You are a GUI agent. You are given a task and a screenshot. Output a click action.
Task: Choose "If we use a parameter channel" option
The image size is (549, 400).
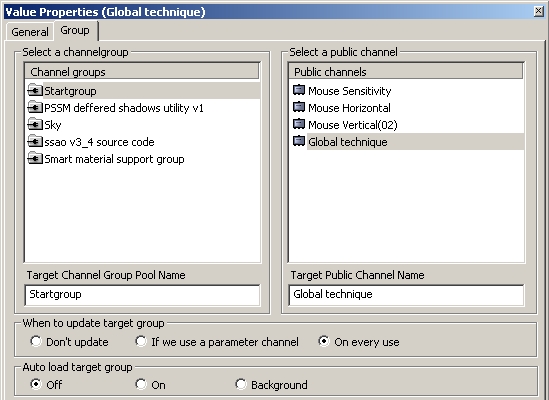[x=141, y=341]
